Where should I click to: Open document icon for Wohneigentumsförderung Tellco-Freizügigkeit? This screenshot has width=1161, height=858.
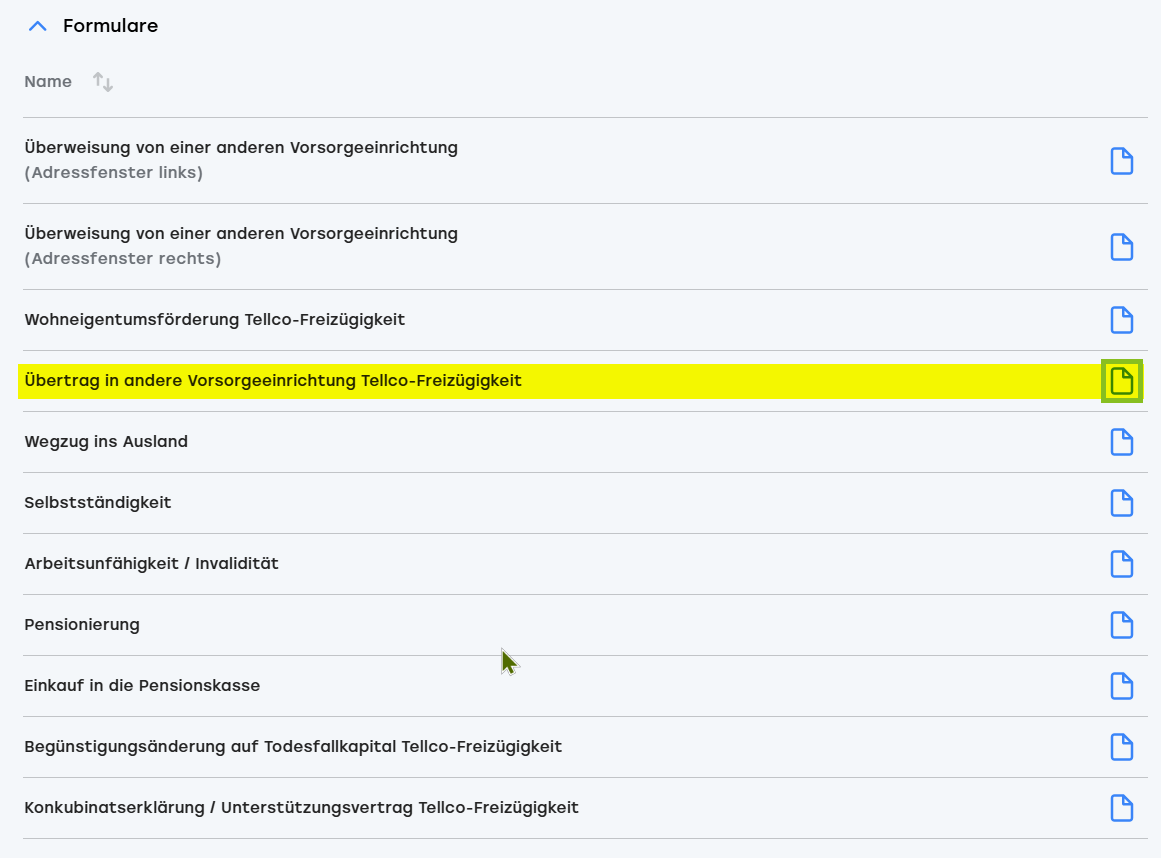[1122, 320]
